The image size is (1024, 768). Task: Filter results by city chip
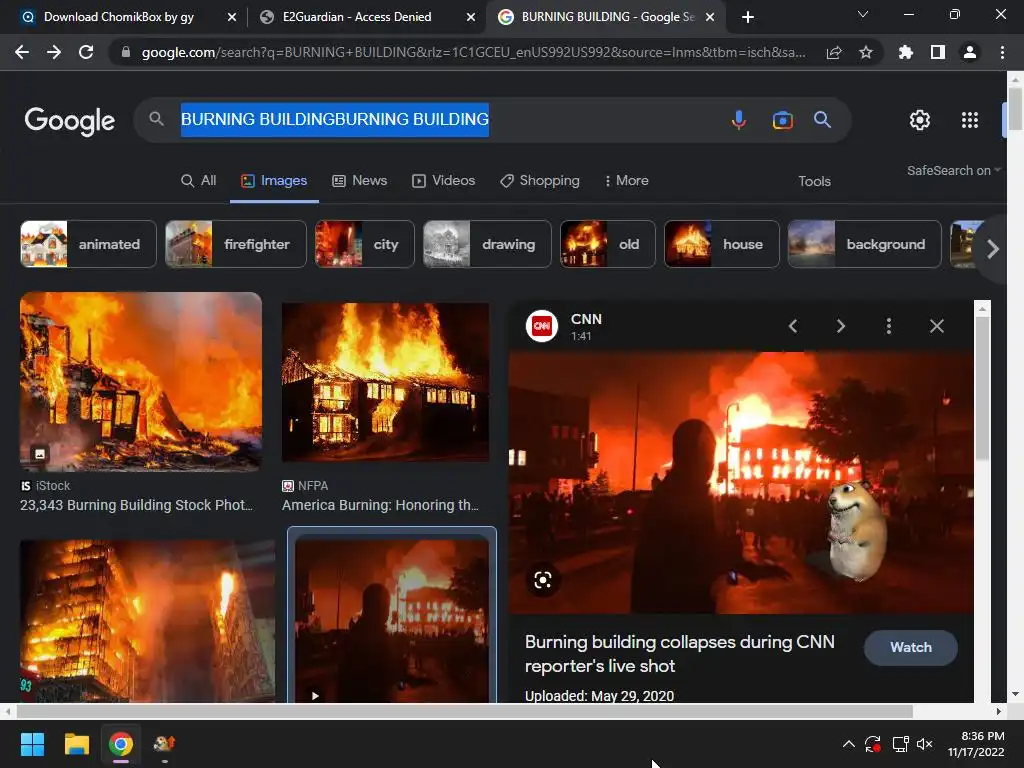pyautogui.click(x=364, y=244)
